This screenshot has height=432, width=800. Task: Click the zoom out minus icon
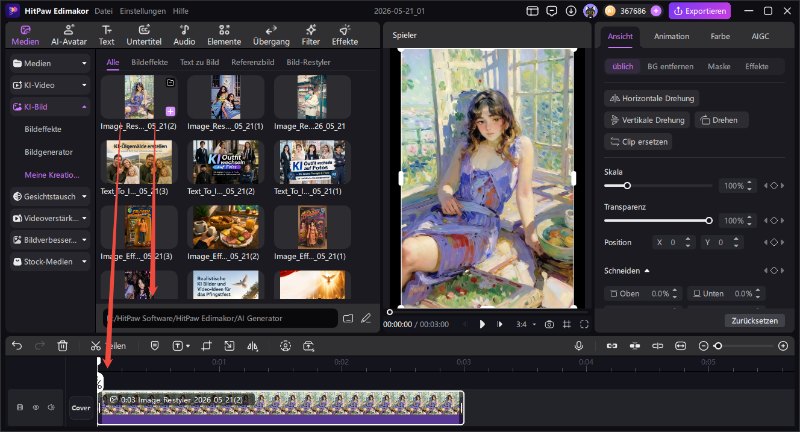(704, 346)
